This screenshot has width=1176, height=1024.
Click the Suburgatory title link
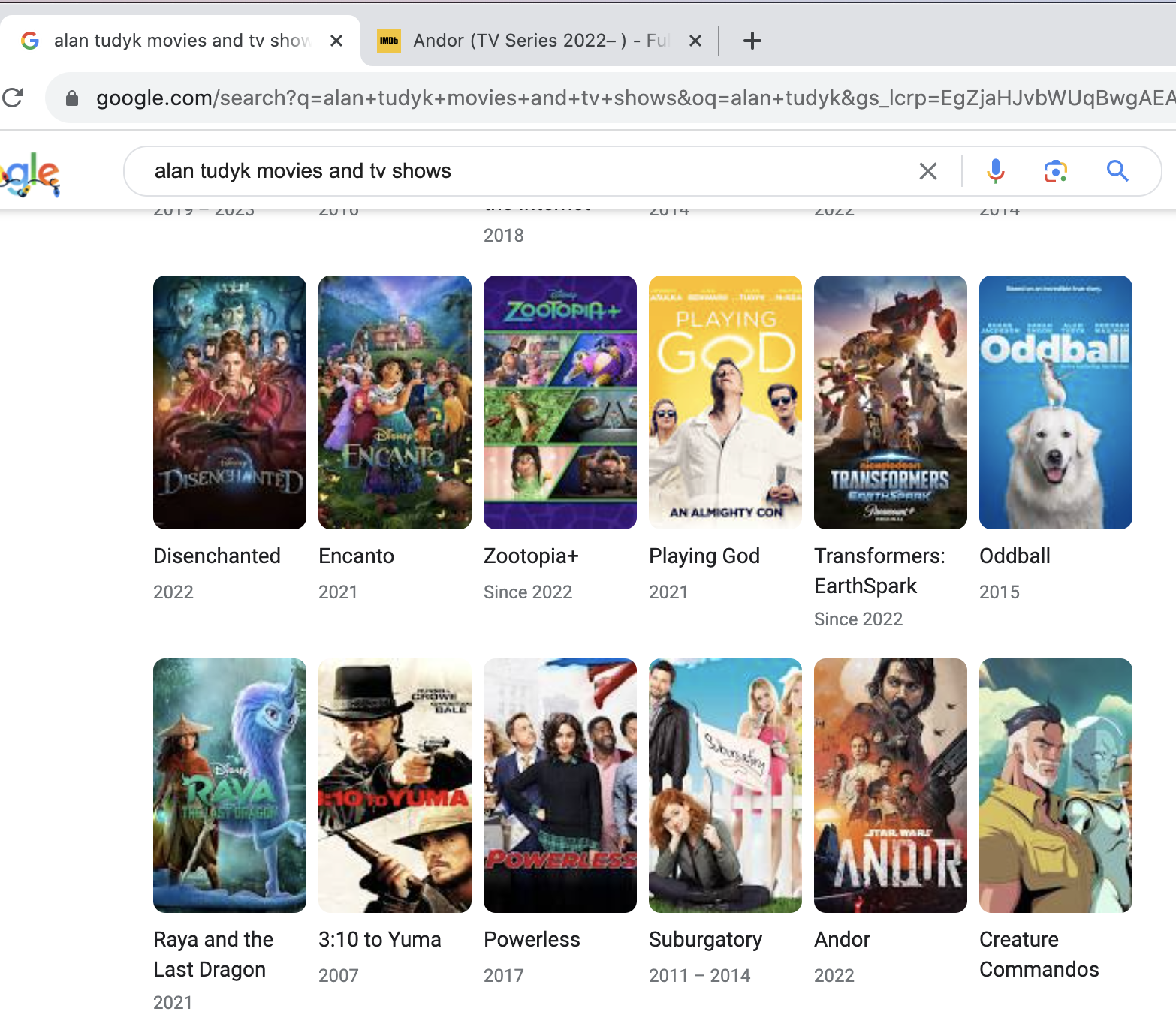point(705,940)
